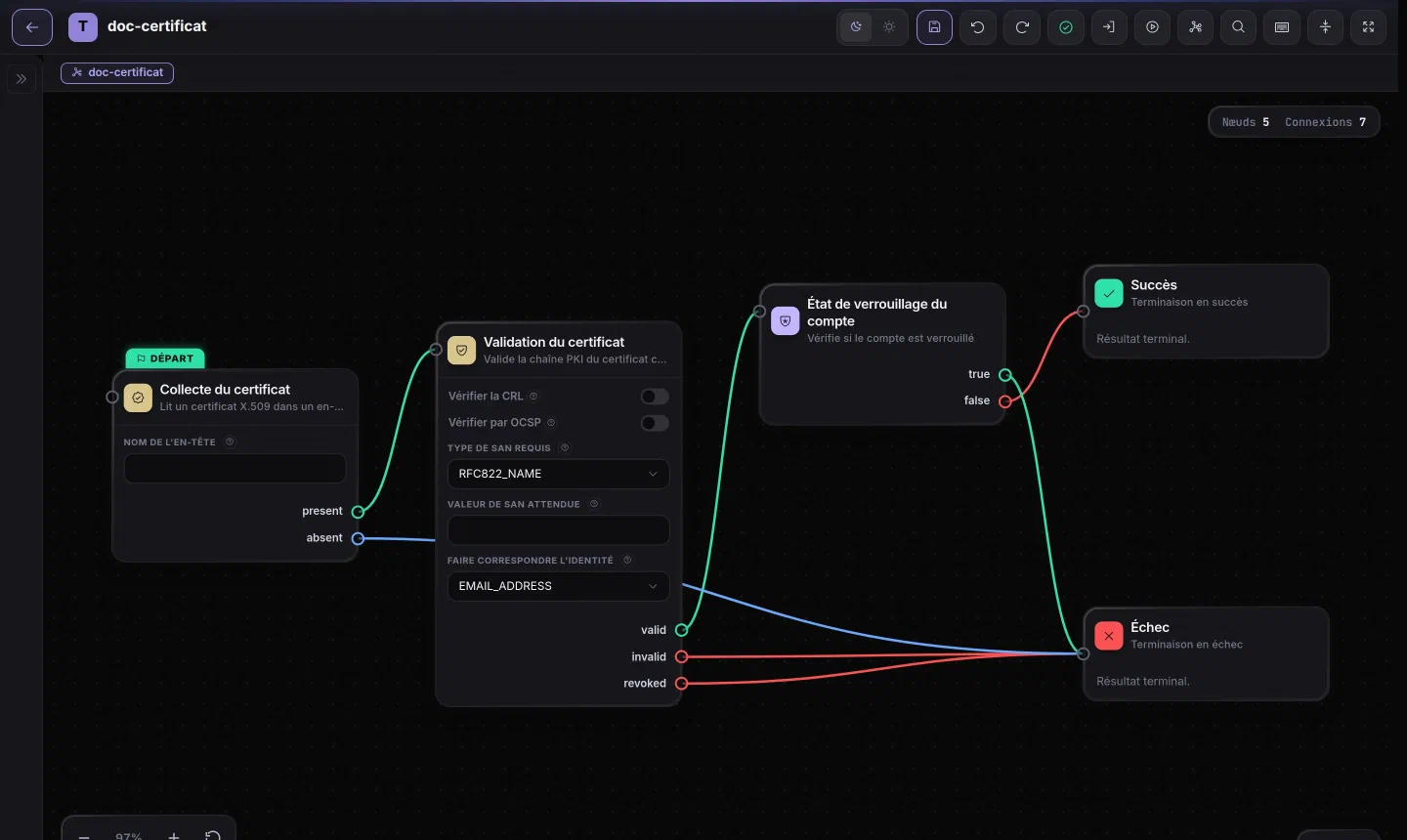Save the workflow with the floppy icon
The image size is (1407, 840).
pos(934,27)
